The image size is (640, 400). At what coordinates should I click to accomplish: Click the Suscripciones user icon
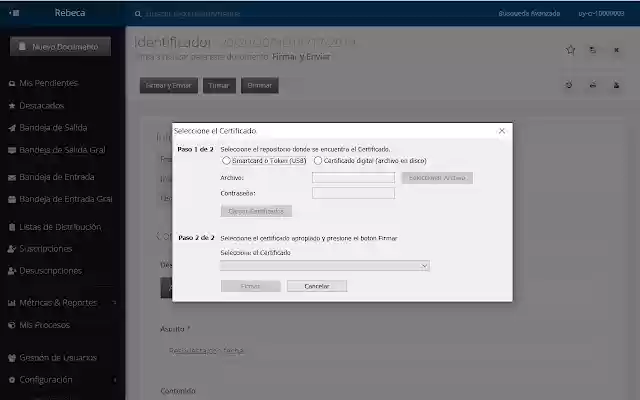point(12,249)
